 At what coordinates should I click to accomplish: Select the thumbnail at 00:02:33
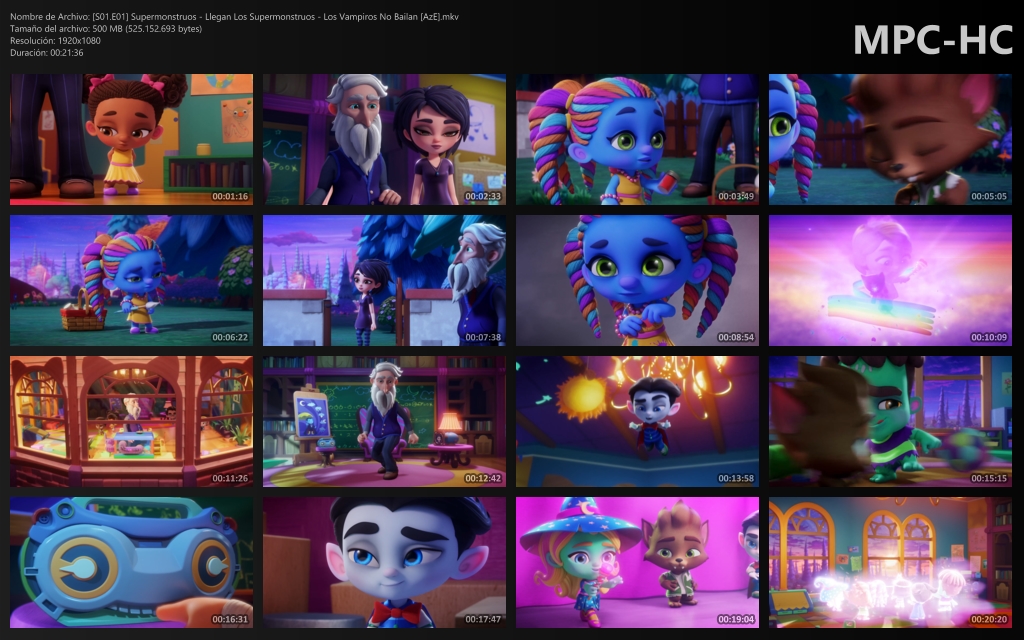pyautogui.click(x=384, y=139)
